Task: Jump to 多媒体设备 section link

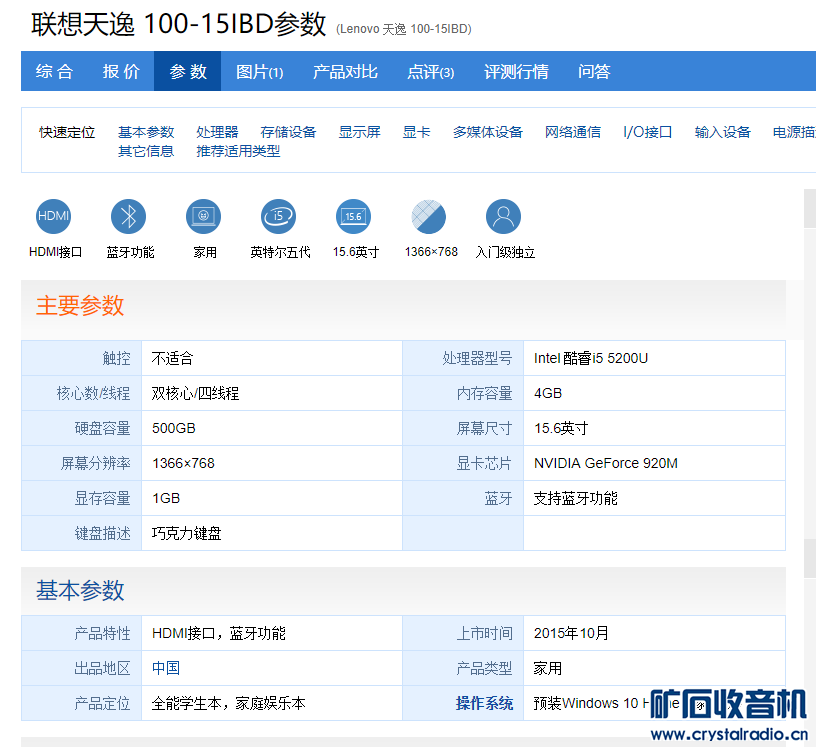Action: click(x=488, y=132)
